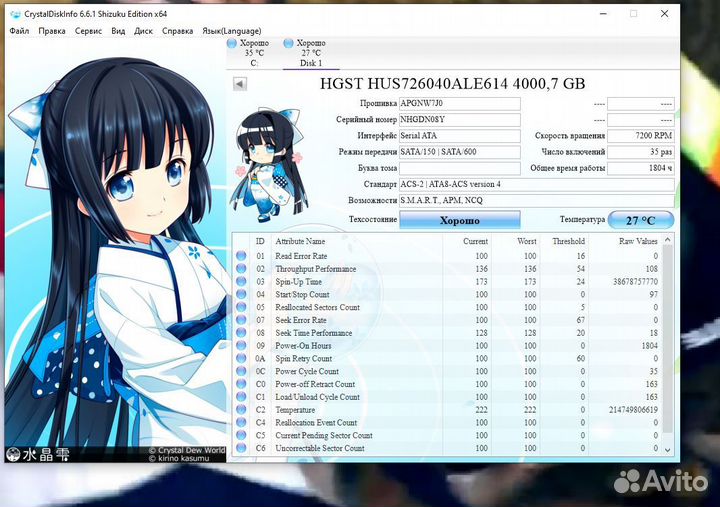Open the Вид menu
The width and height of the screenshot is (720, 507).
click(118, 31)
